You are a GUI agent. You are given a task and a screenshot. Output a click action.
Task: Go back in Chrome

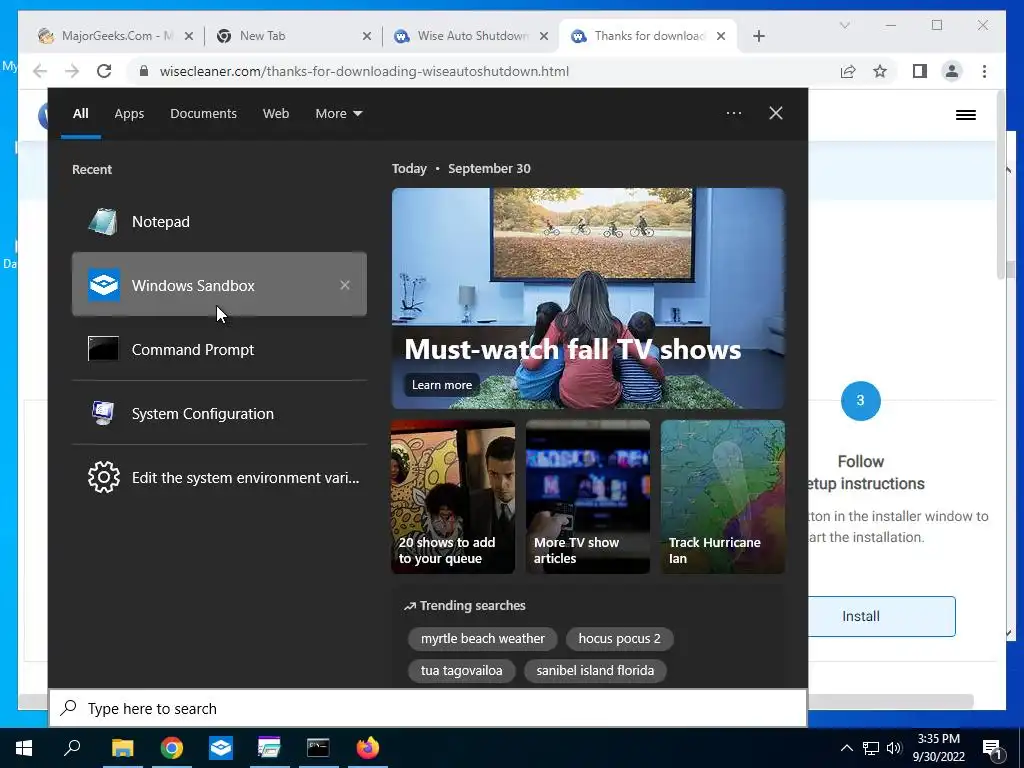tap(40, 71)
